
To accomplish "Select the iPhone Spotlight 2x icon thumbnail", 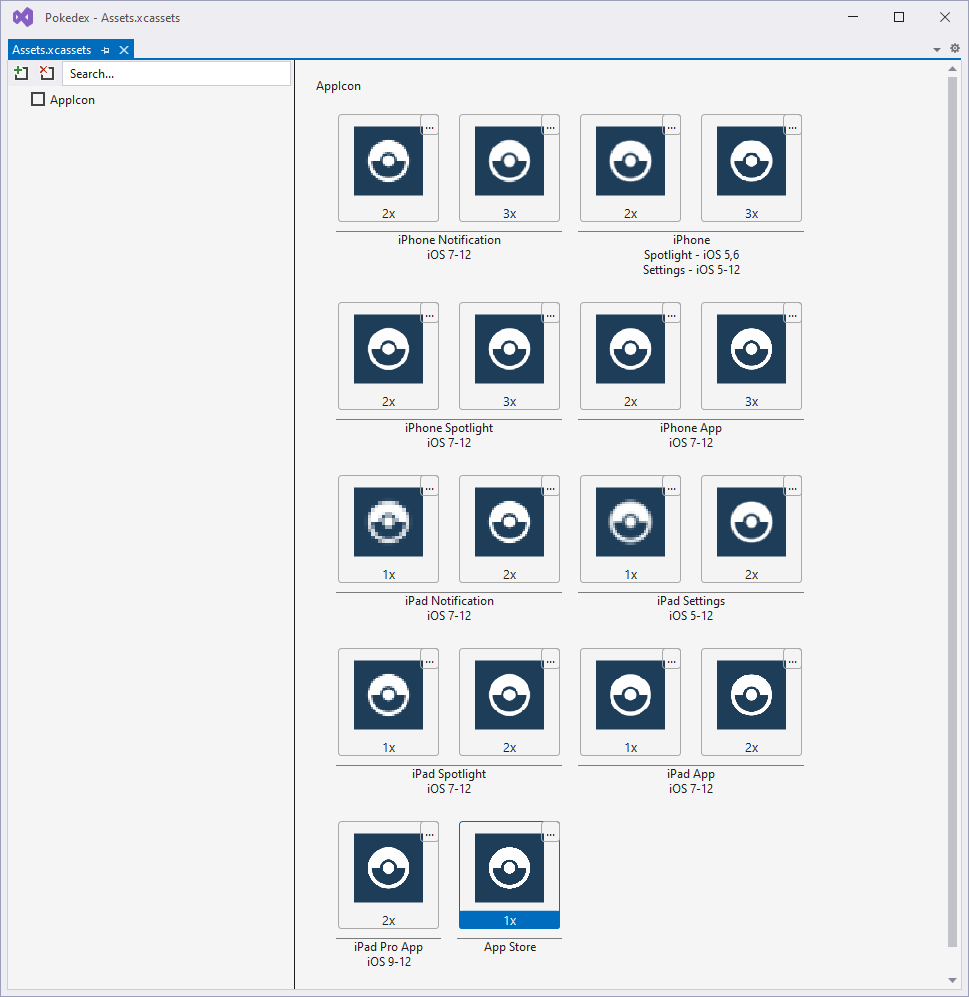I will [x=388, y=350].
